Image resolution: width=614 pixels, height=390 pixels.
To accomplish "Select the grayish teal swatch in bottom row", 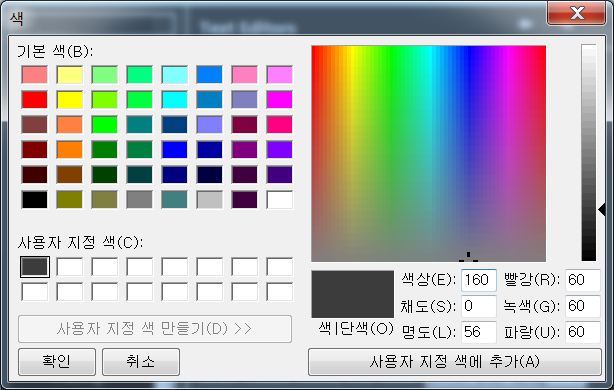I will click(x=175, y=200).
